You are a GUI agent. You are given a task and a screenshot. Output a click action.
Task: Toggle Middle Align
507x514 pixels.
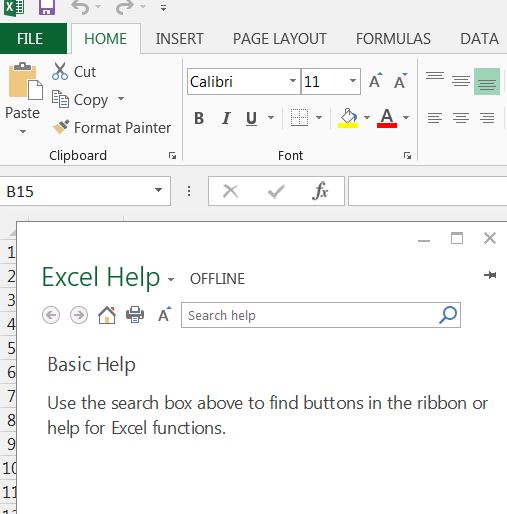pos(461,81)
